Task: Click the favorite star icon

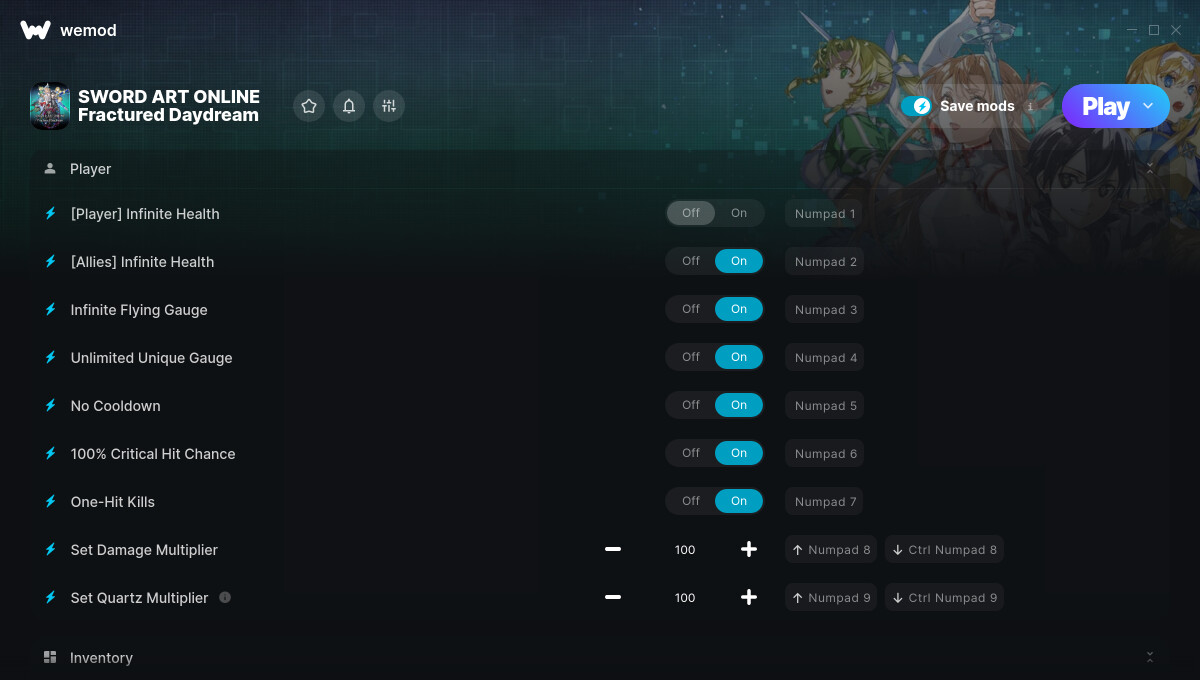Action: point(309,106)
